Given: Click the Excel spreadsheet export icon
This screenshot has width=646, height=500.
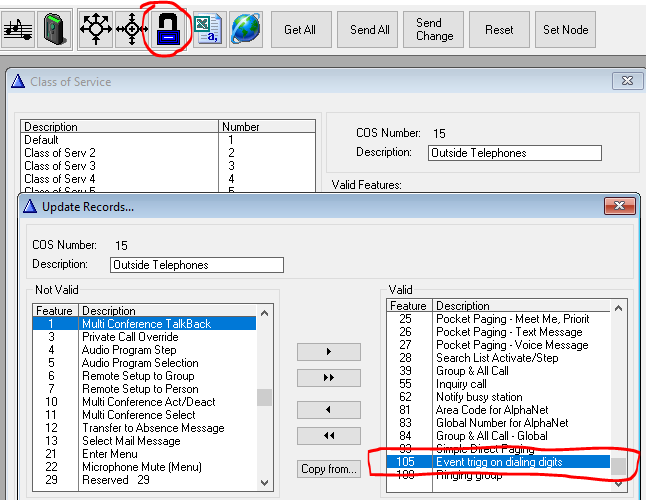Looking at the screenshot, I should tap(208, 29).
